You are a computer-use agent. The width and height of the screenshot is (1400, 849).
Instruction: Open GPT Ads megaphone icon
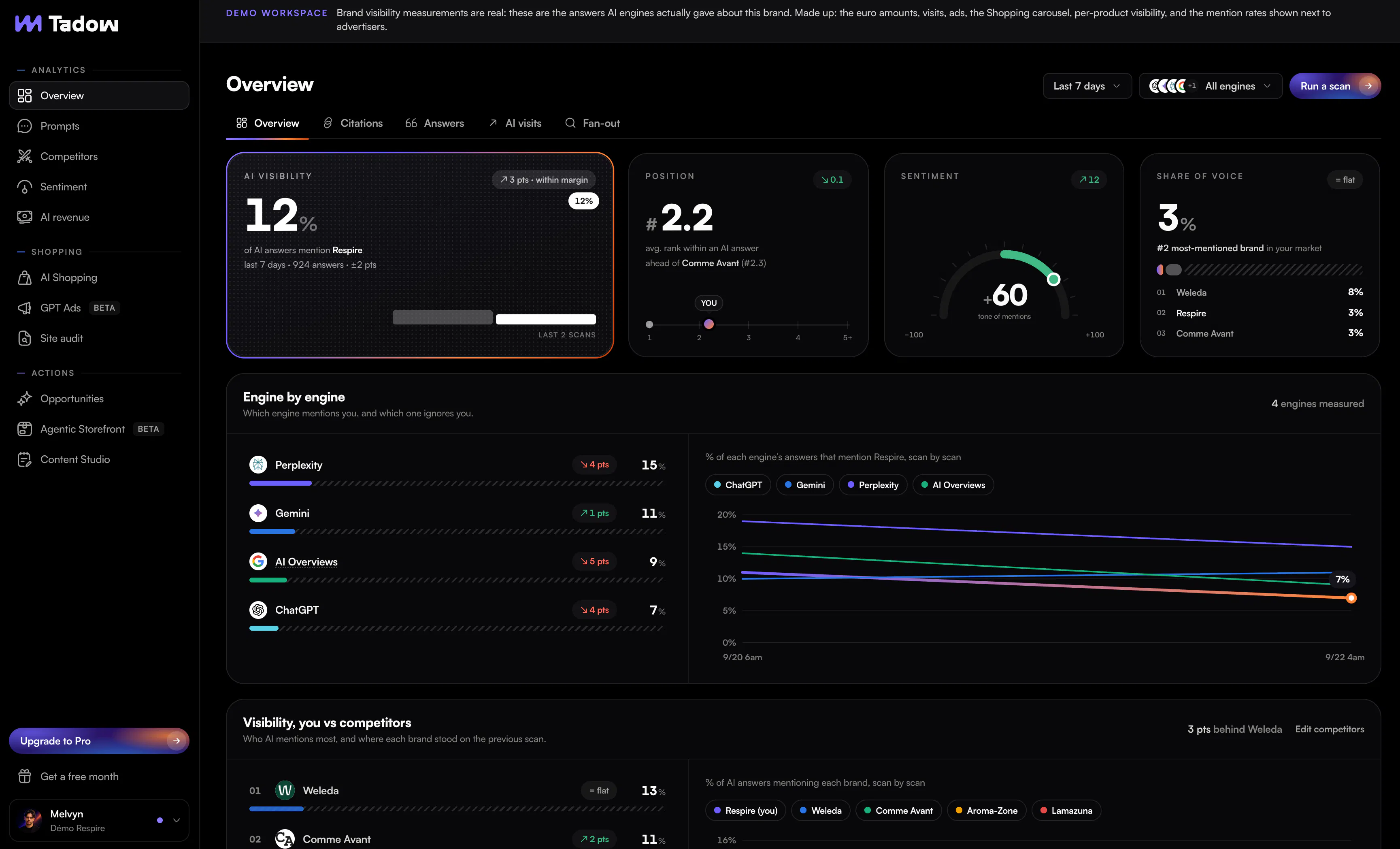point(24,308)
